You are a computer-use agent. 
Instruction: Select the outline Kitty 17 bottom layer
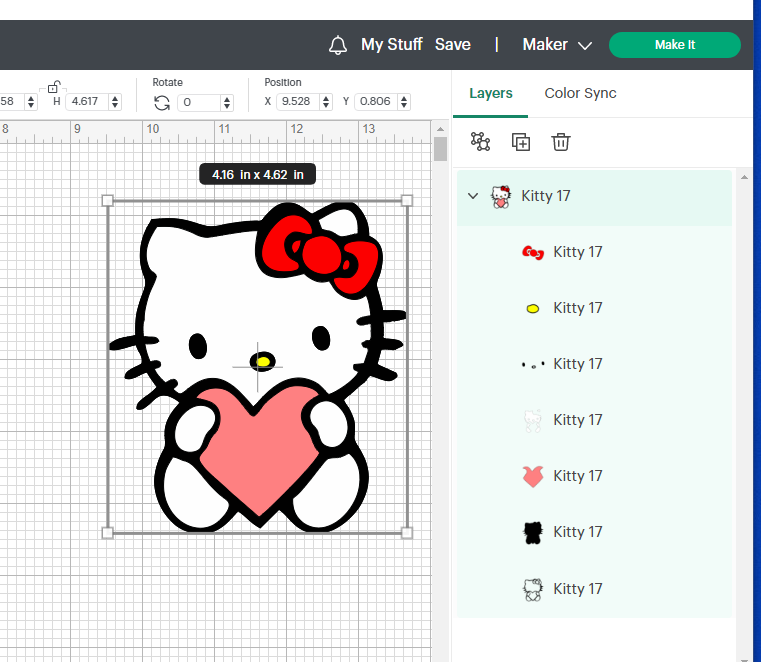[594, 589]
